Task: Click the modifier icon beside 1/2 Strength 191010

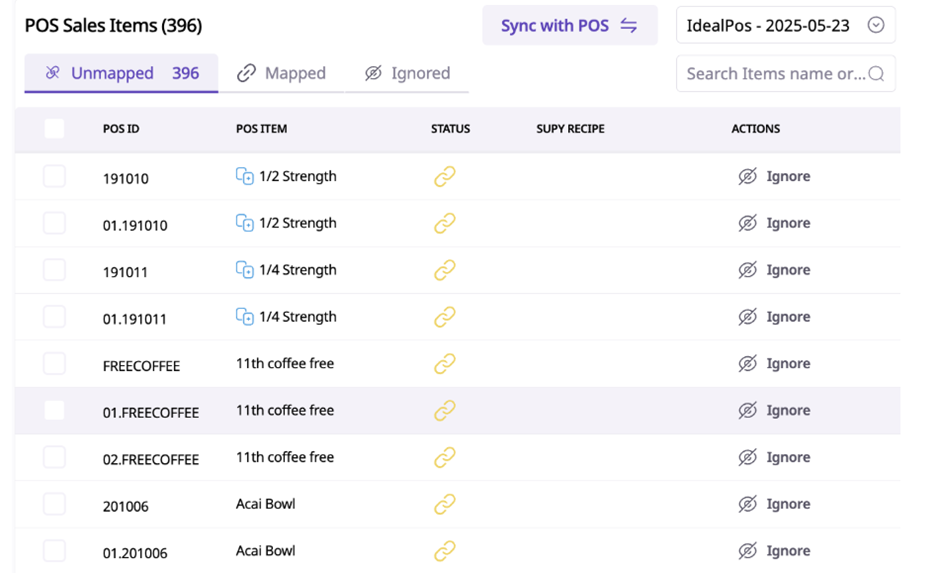Action: [244, 177]
